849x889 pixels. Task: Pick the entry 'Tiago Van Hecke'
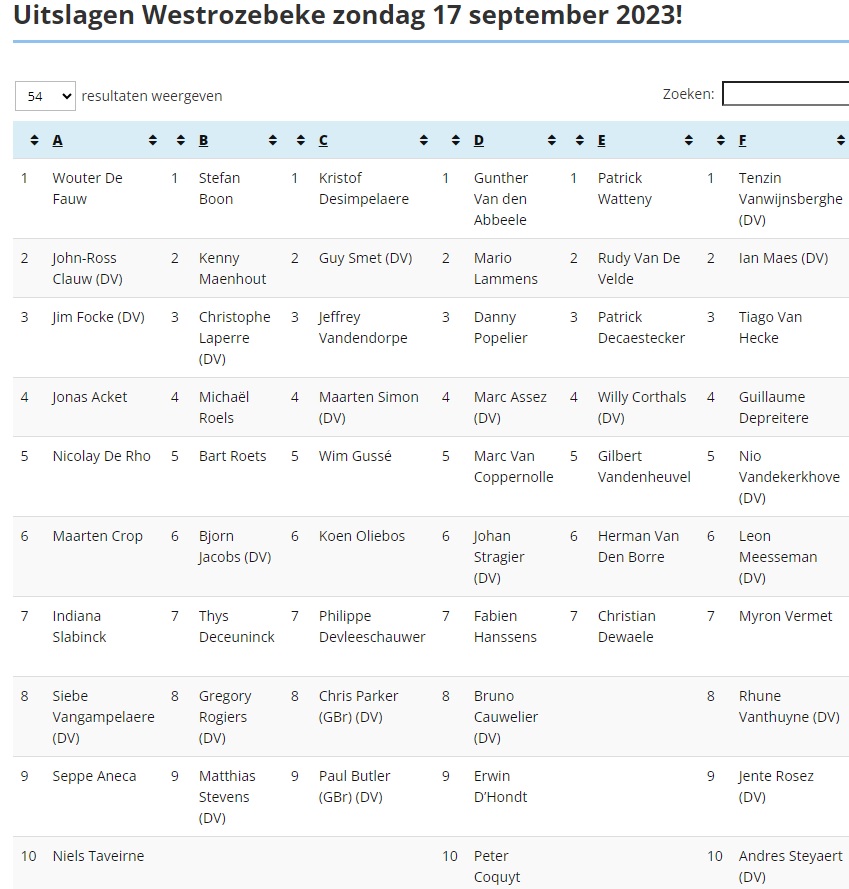tap(770, 327)
